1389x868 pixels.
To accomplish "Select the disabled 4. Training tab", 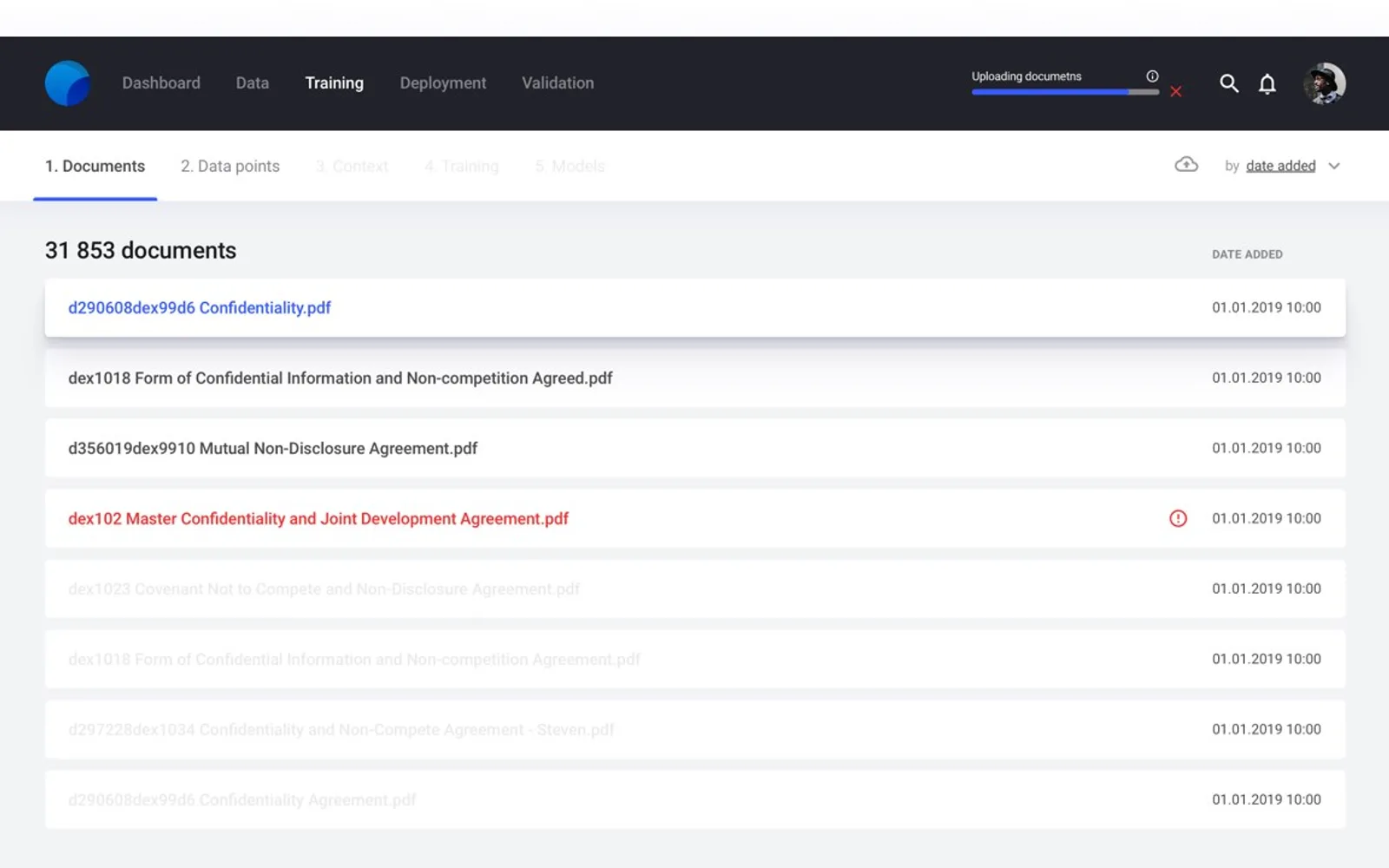I will pyautogui.click(x=461, y=166).
